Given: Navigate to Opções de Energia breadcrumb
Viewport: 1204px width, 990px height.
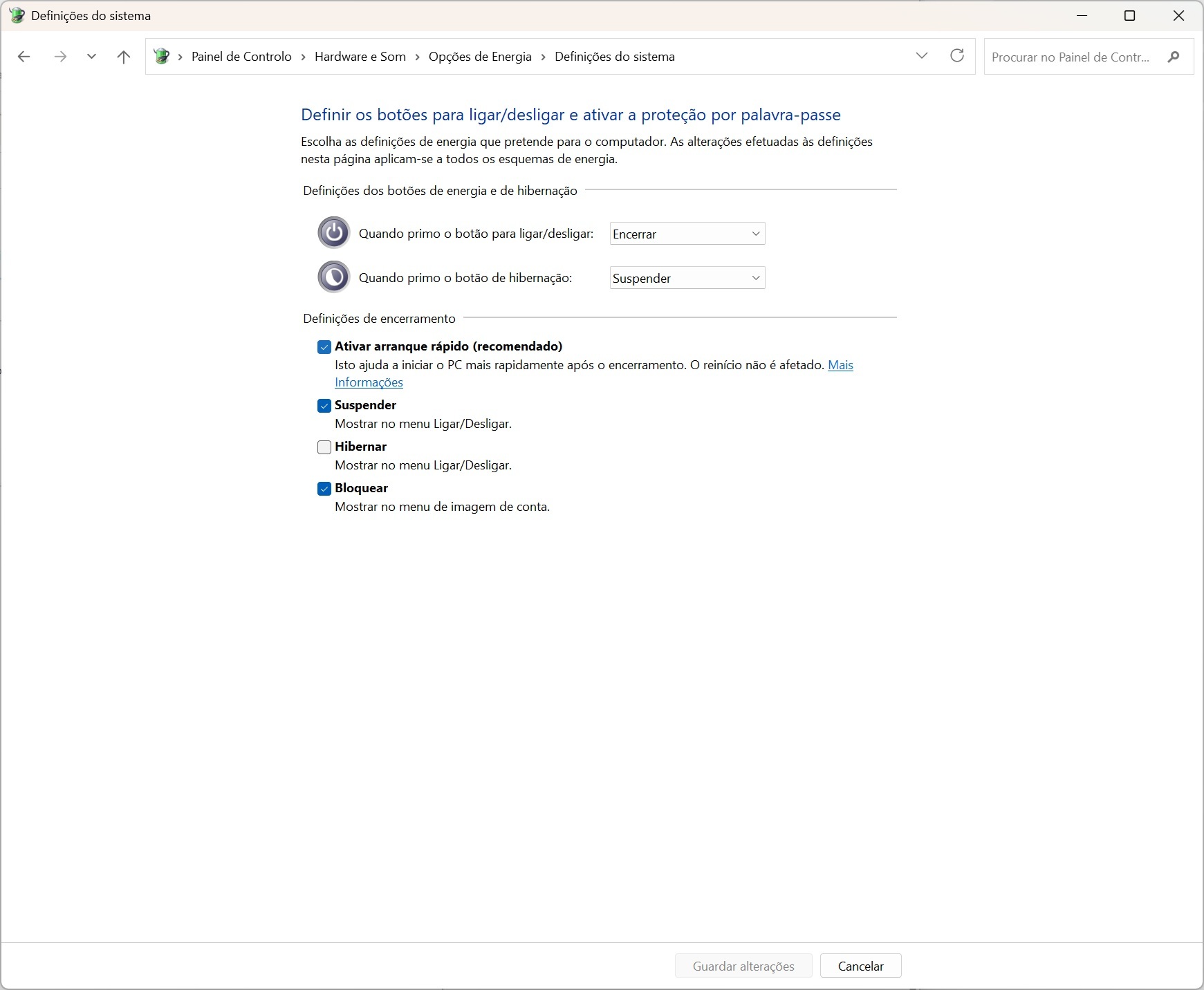Looking at the screenshot, I should point(480,57).
